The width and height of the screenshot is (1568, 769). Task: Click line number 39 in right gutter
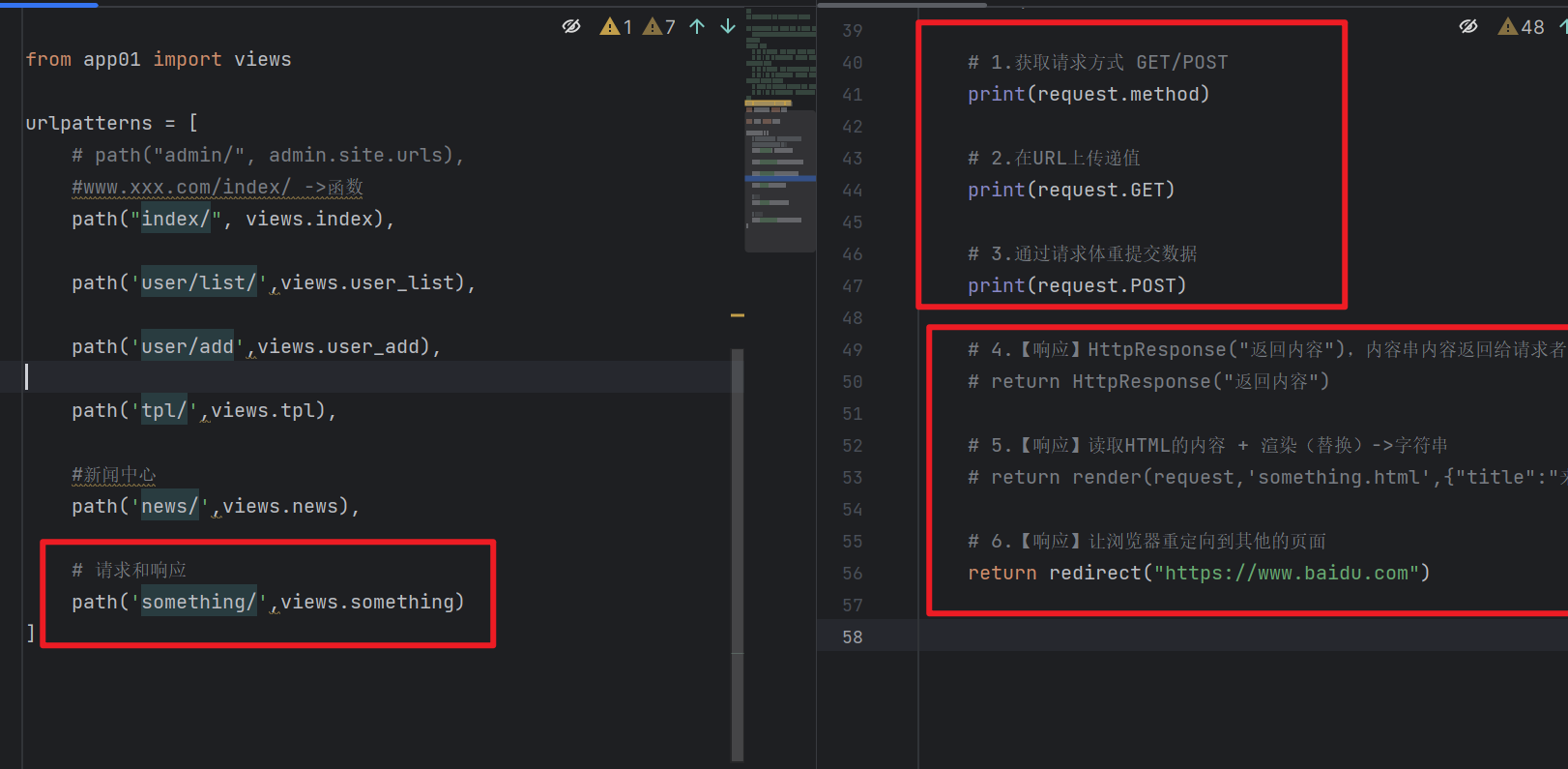[852, 30]
